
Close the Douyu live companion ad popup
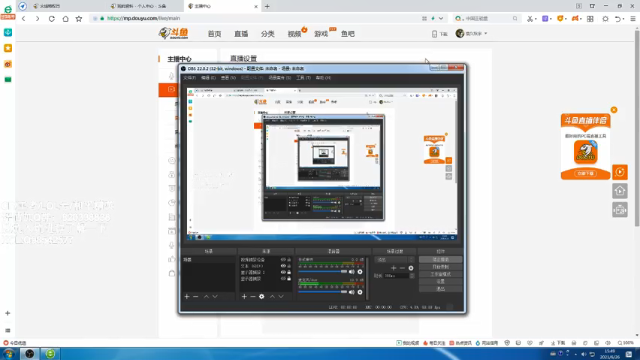coord(614,110)
